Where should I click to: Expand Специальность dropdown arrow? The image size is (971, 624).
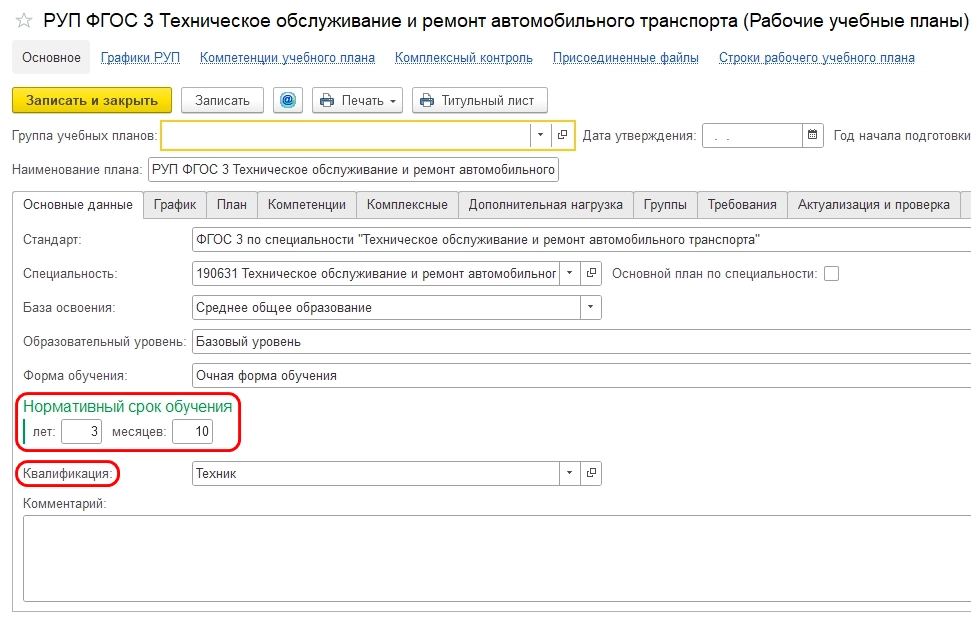(570, 273)
